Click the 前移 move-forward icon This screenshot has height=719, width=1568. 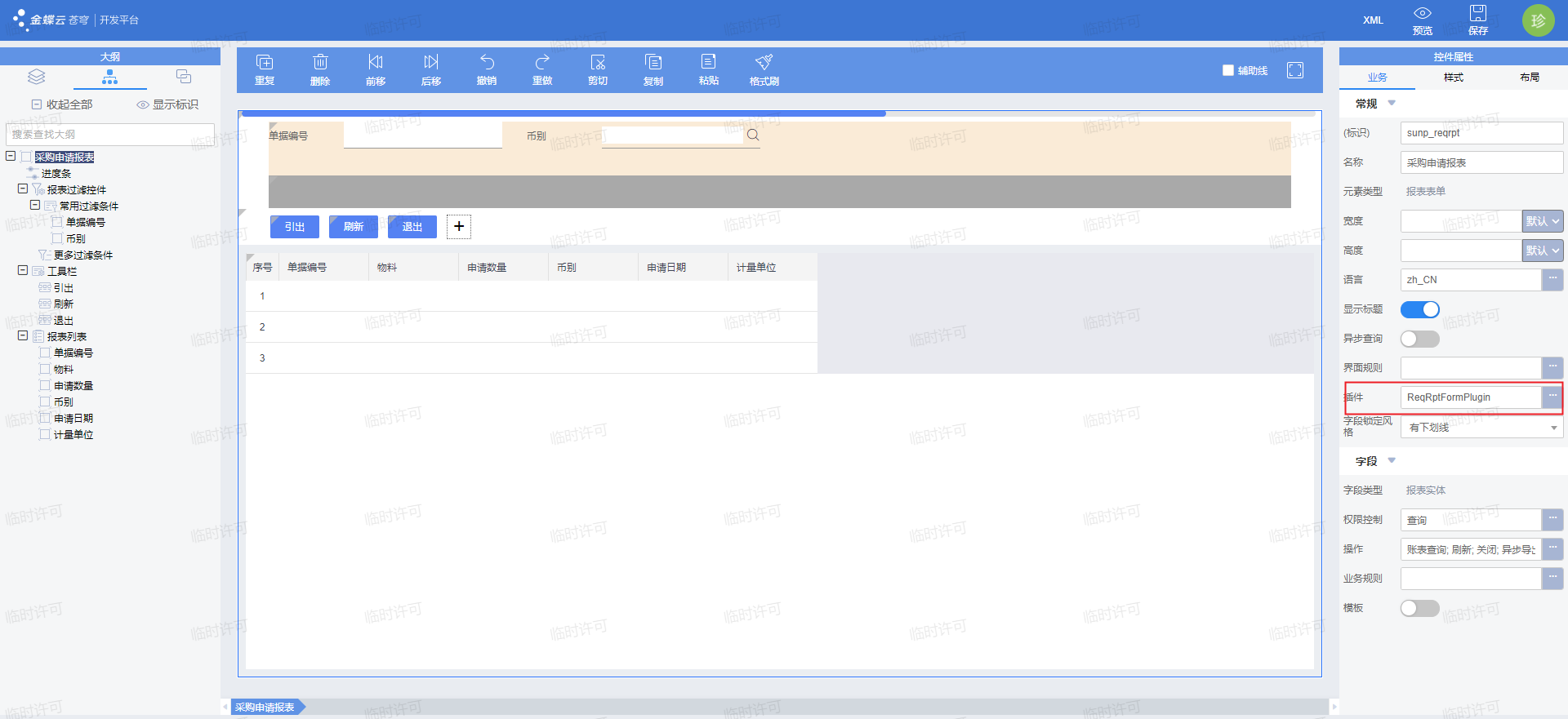point(376,63)
